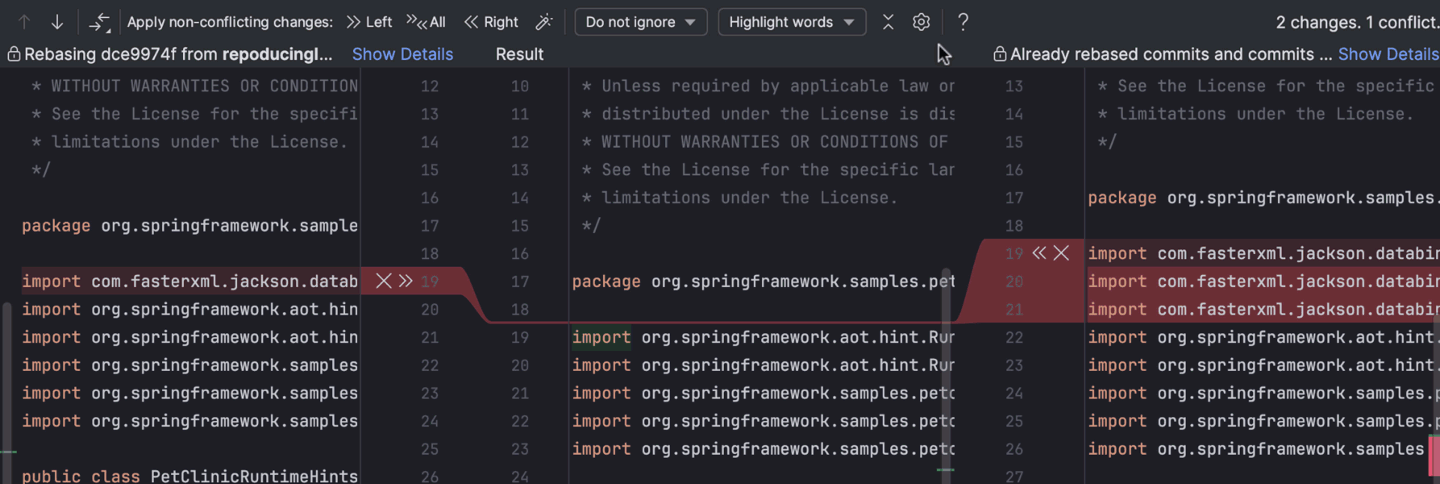Image resolution: width=1440 pixels, height=484 pixels.
Task: Click '* Unless required by applicable law' line in Result pane
Action: (x=768, y=85)
